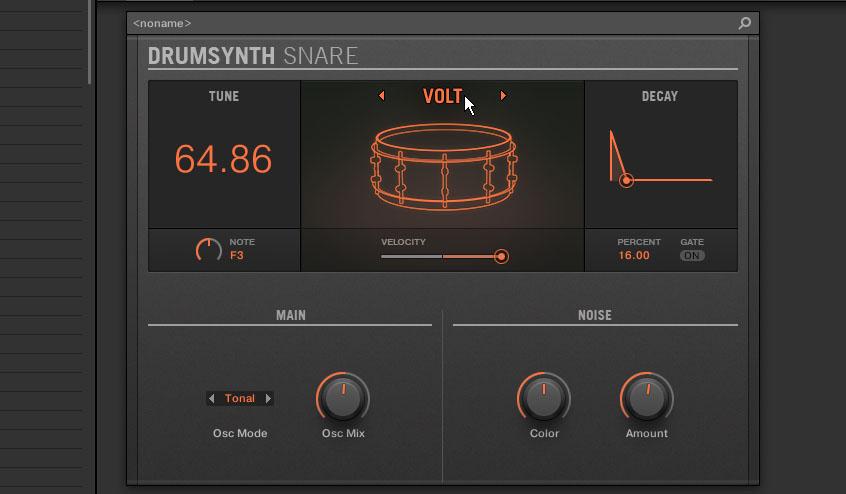846x494 pixels.
Task: Click the snare drum illustration
Action: tap(444, 166)
